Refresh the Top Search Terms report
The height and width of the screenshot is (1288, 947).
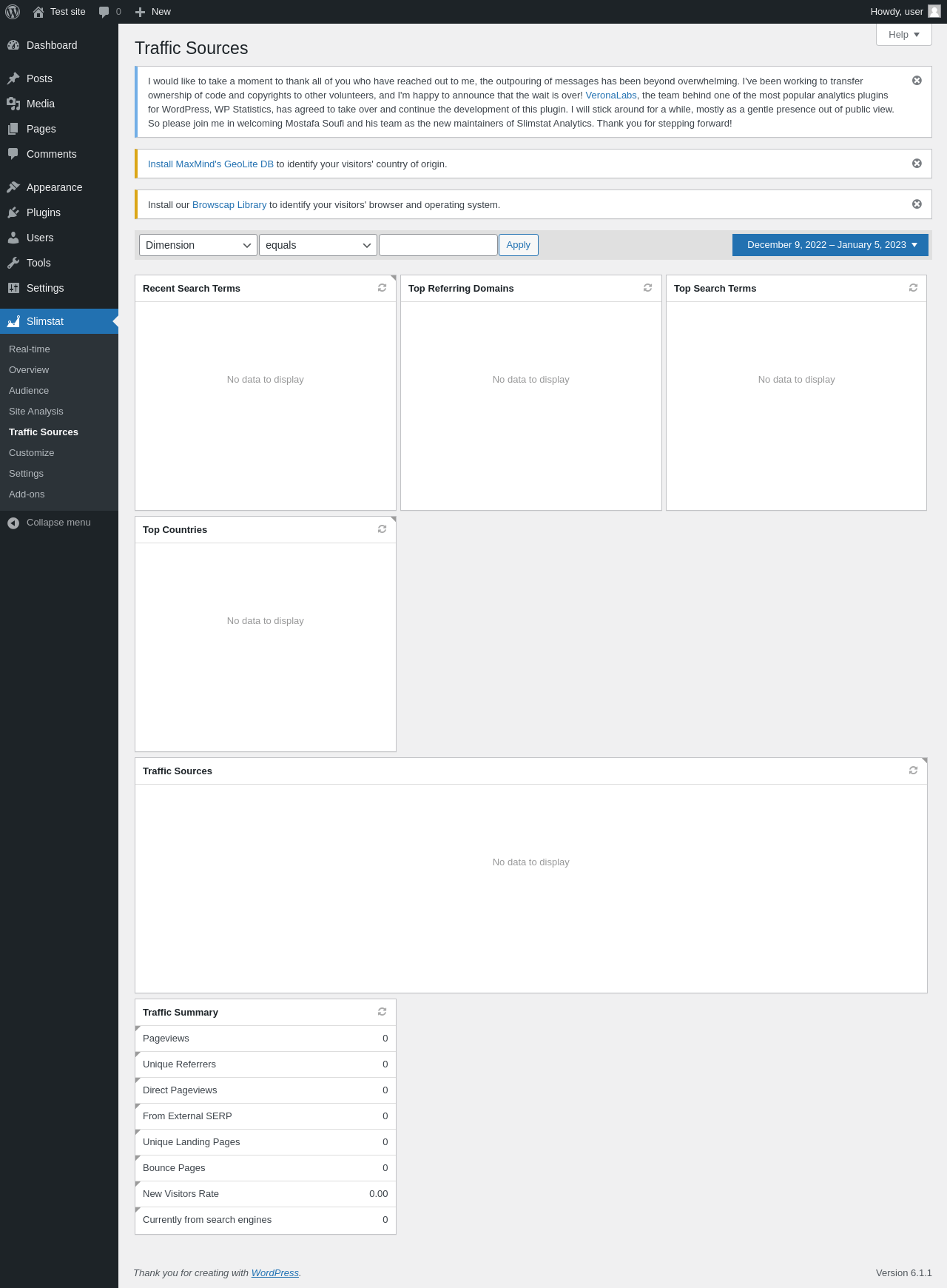point(914,288)
